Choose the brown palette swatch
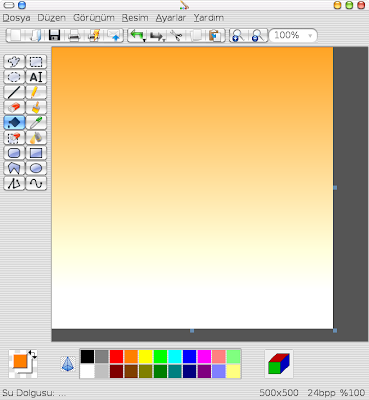 (x=131, y=371)
